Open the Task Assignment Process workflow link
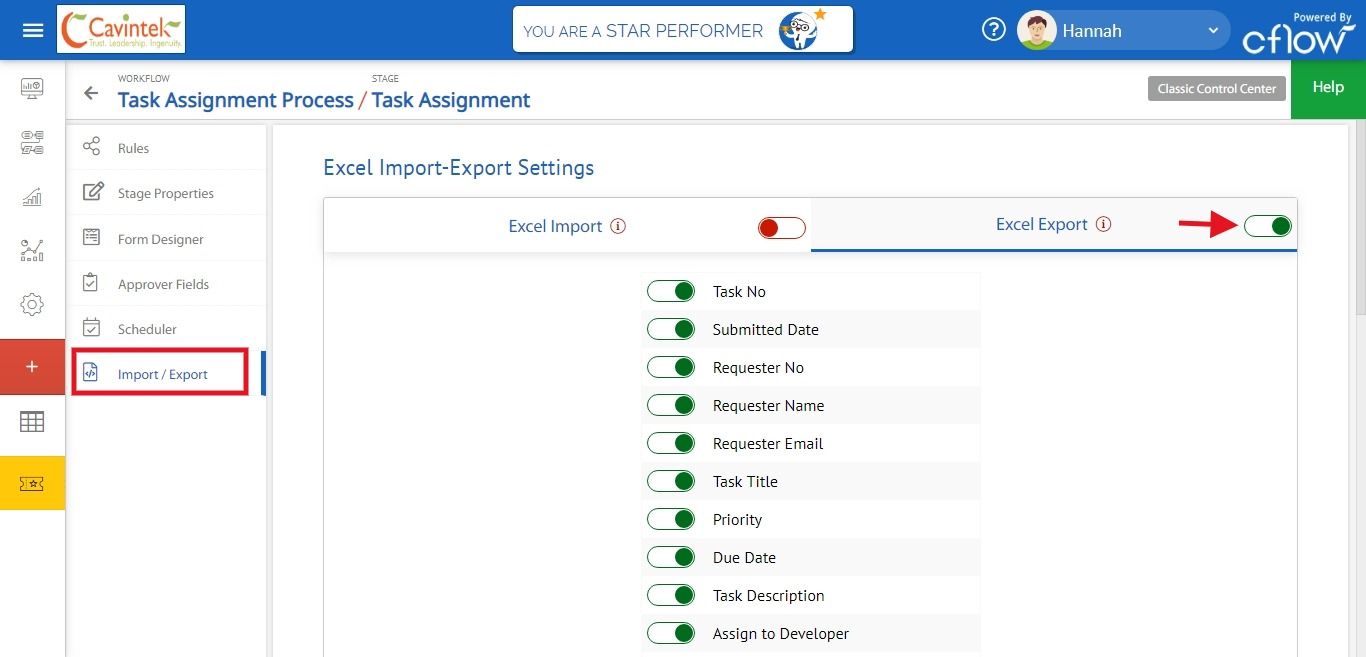Screen dimensions: 1366x657 [236, 100]
